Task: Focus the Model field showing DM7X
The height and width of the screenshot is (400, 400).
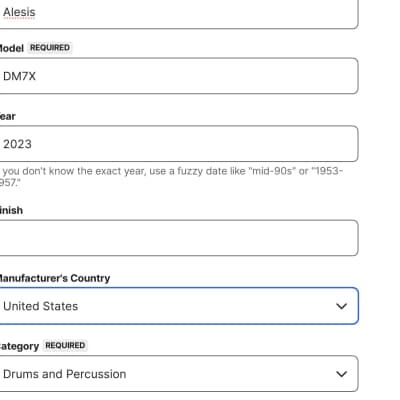Action: [x=178, y=76]
